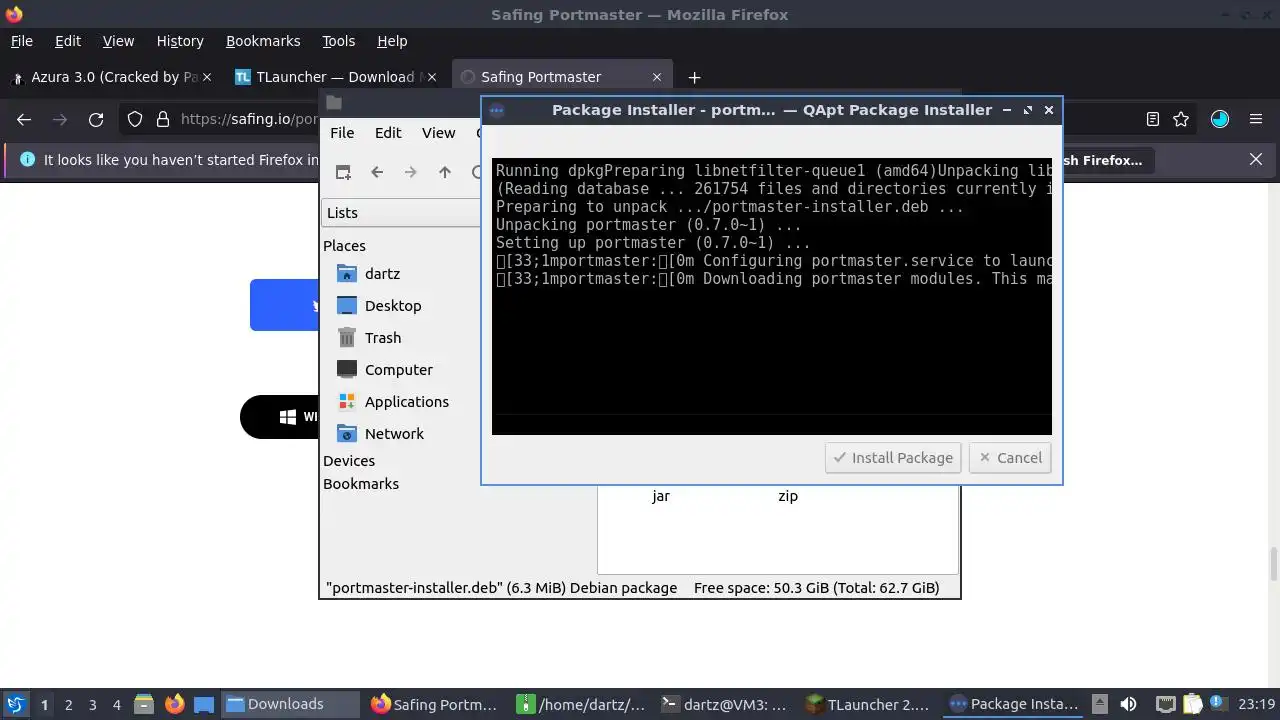Click Firefox forward navigation arrow
This screenshot has width=1280, height=720.
click(60, 119)
